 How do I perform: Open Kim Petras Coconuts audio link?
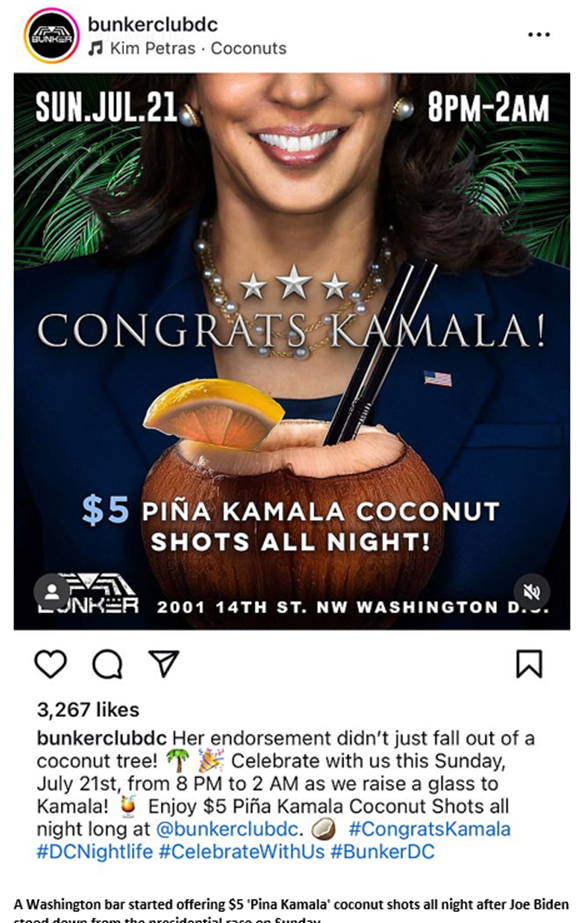coord(198,48)
